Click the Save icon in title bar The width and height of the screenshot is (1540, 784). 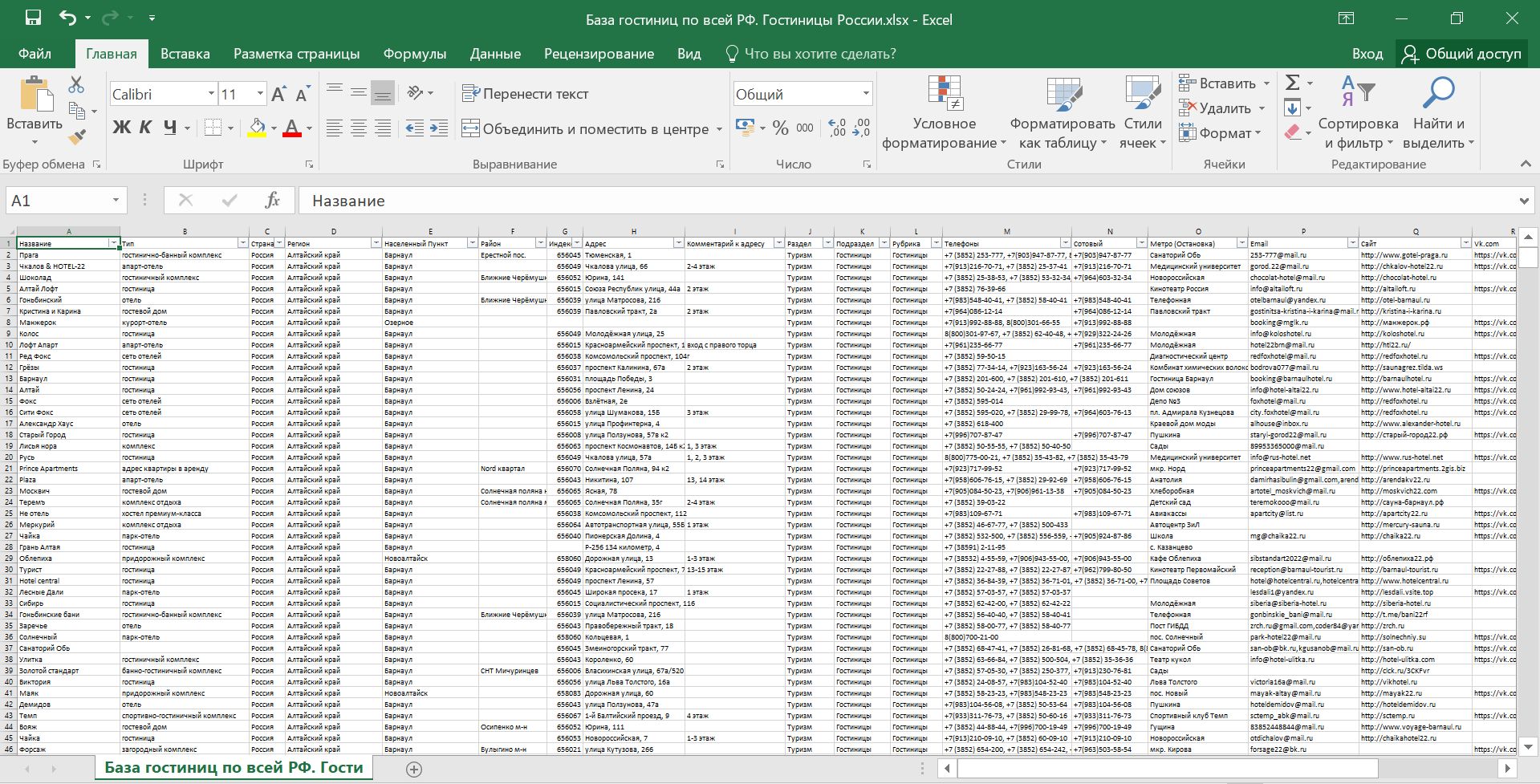point(33,18)
